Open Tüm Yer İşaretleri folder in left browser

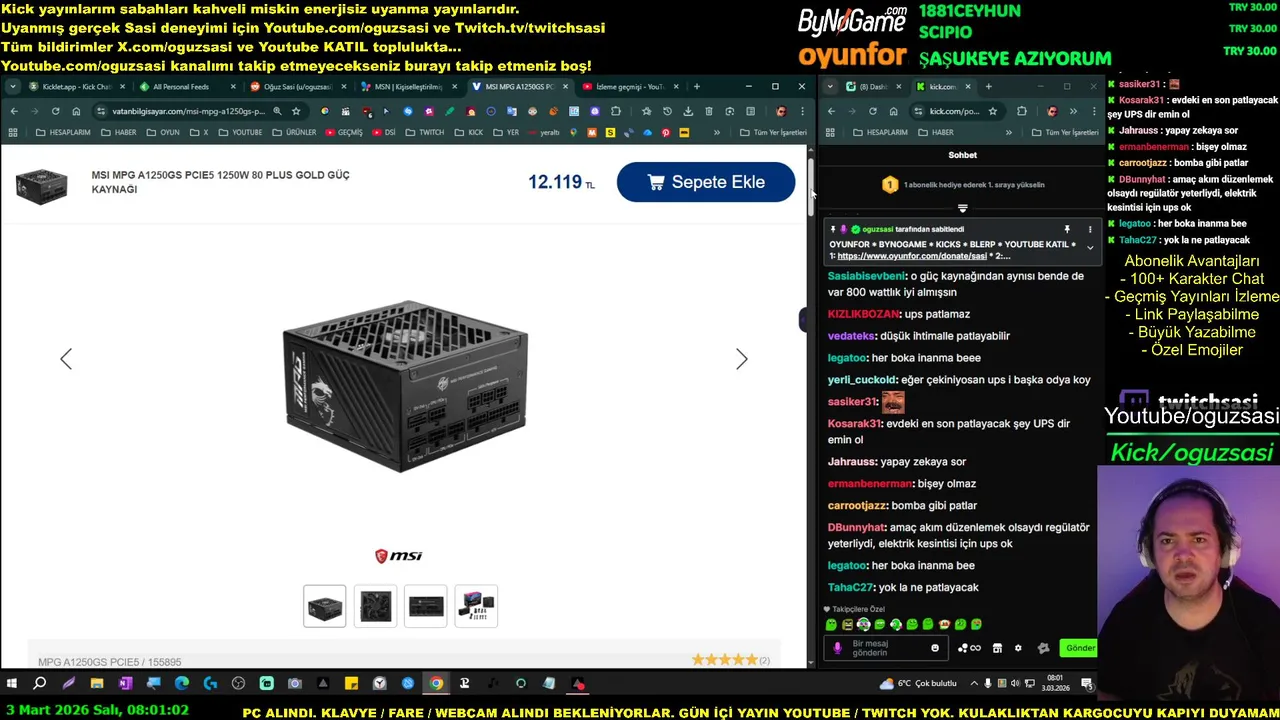coord(773,132)
